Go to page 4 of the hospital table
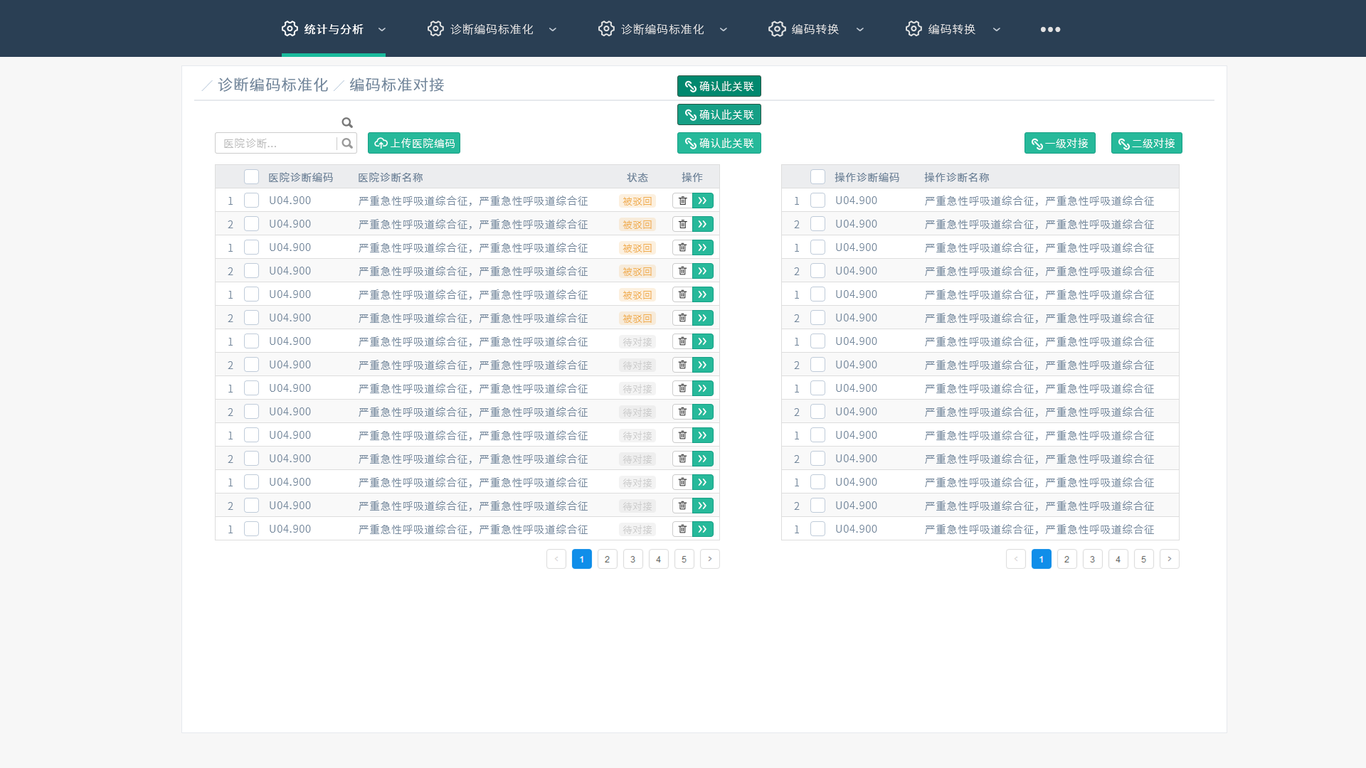The height and width of the screenshot is (768, 1366). 658,559
